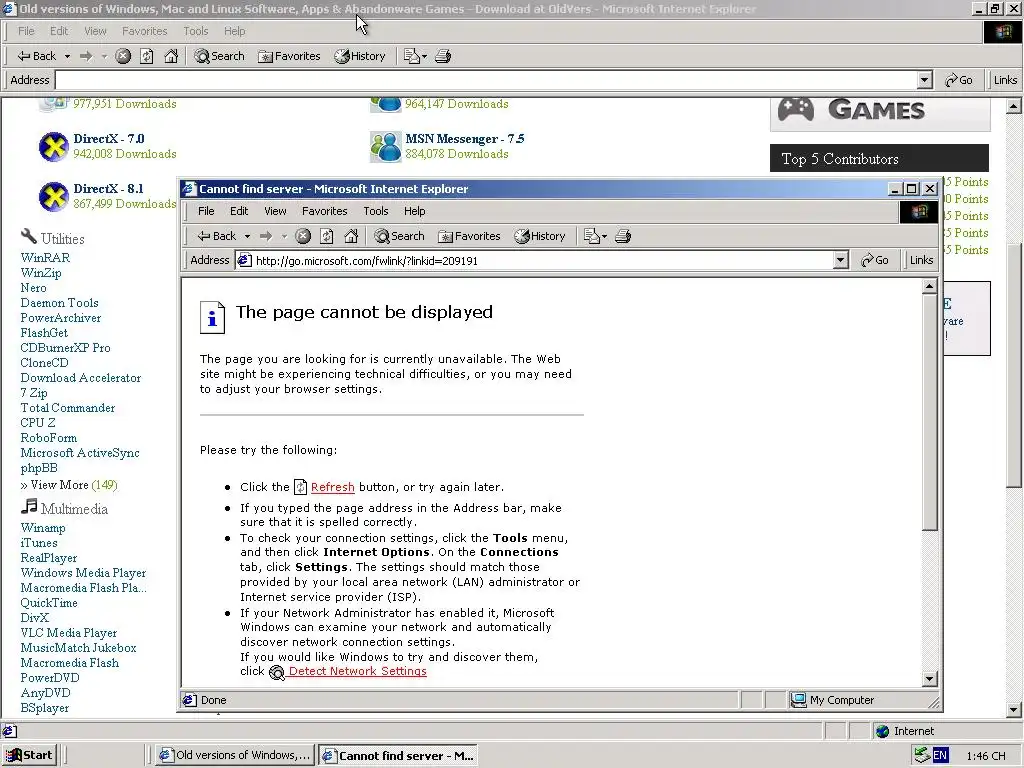Click language EN indicator in system tray
The image size is (1024, 768).
click(940, 756)
